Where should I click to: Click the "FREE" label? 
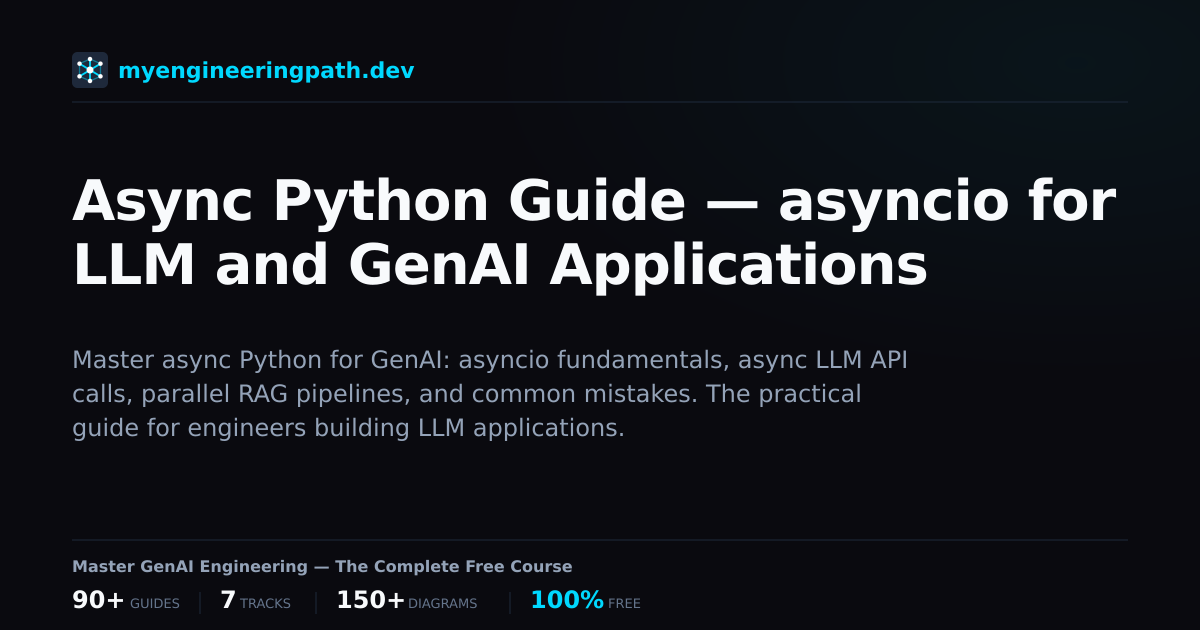point(624,604)
